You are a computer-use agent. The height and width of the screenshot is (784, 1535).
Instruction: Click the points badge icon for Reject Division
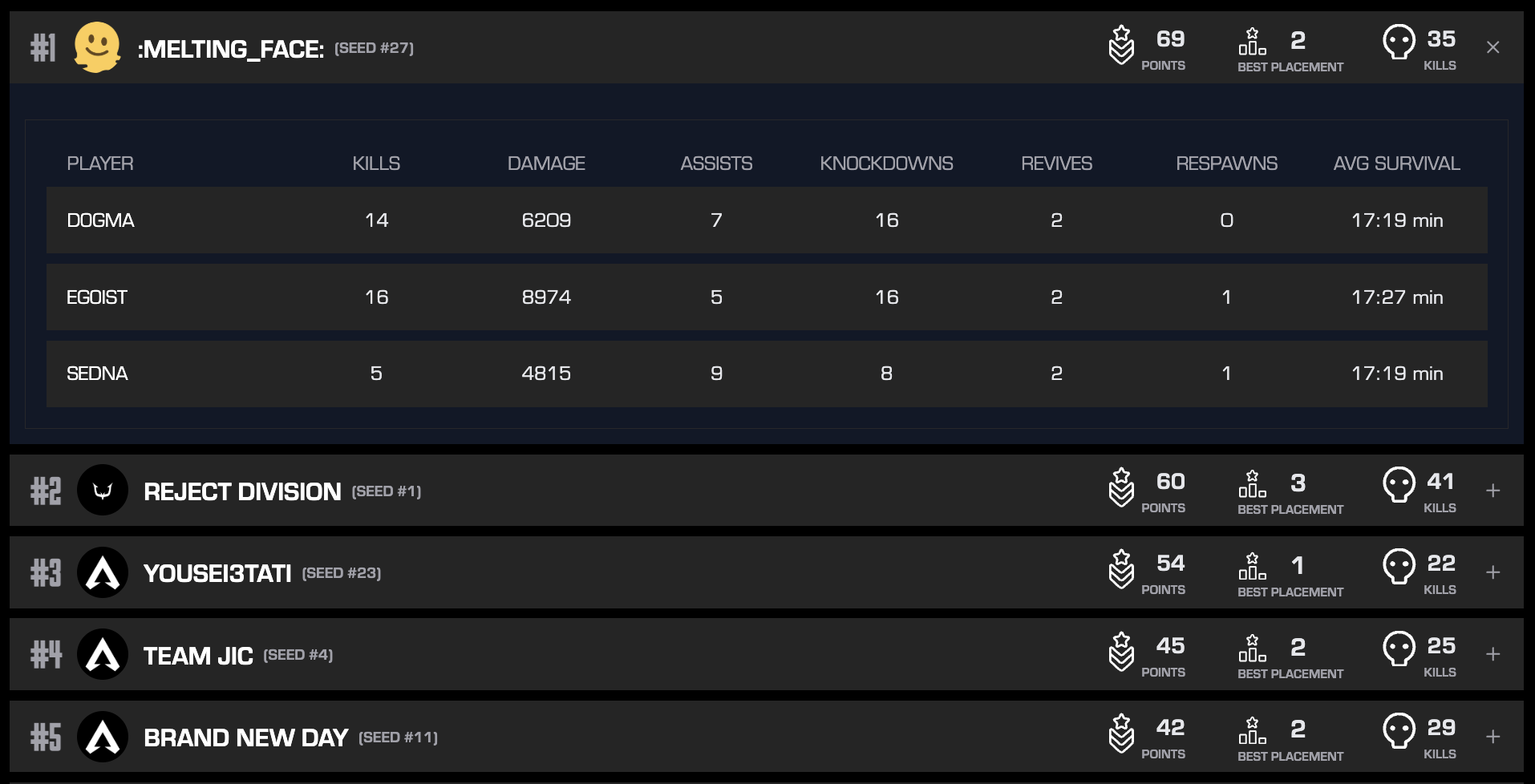tap(1121, 487)
